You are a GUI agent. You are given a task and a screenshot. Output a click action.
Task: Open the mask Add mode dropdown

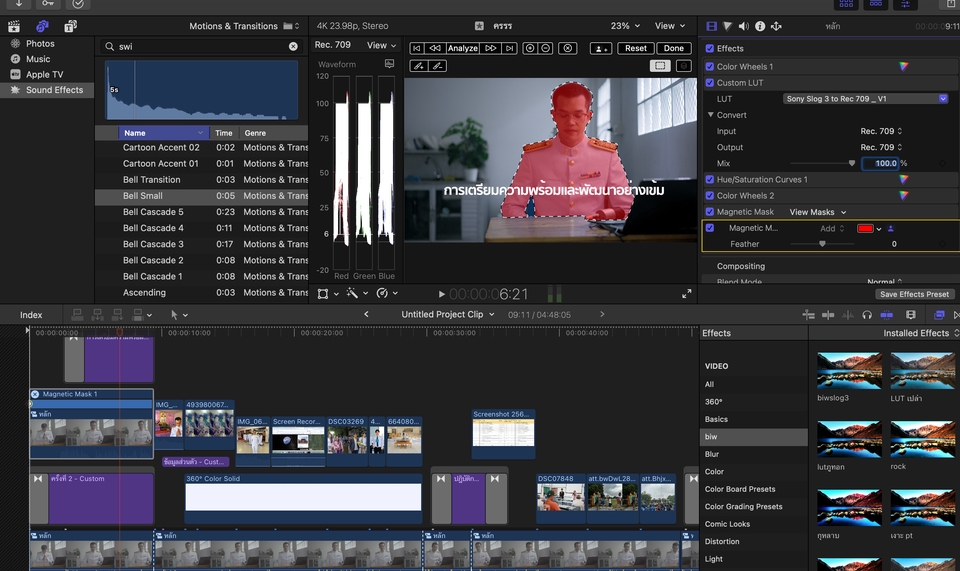point(832,228)
